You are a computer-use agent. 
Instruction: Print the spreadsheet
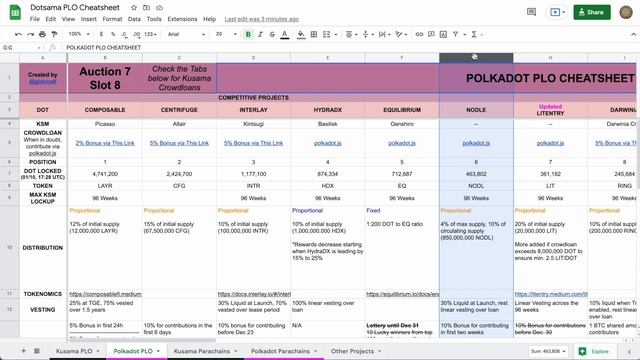coord(42,35)
